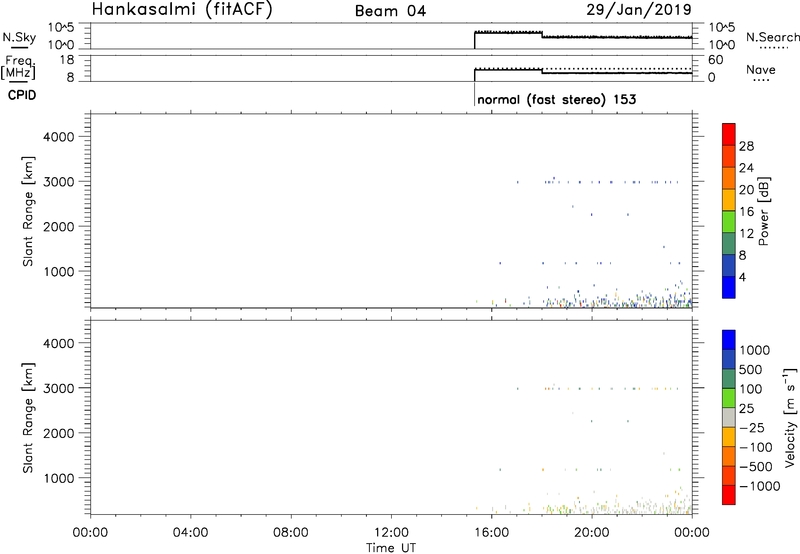
Task: Click the 18 tick on frequency axis
Action: 67,60
